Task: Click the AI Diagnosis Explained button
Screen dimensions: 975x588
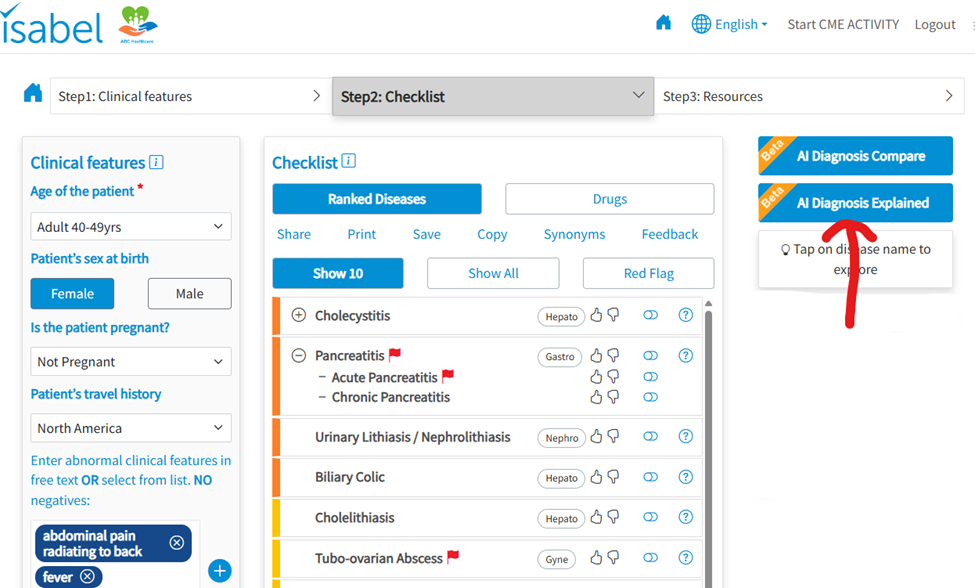Action: pyautogui.click(x=855, y=203)
